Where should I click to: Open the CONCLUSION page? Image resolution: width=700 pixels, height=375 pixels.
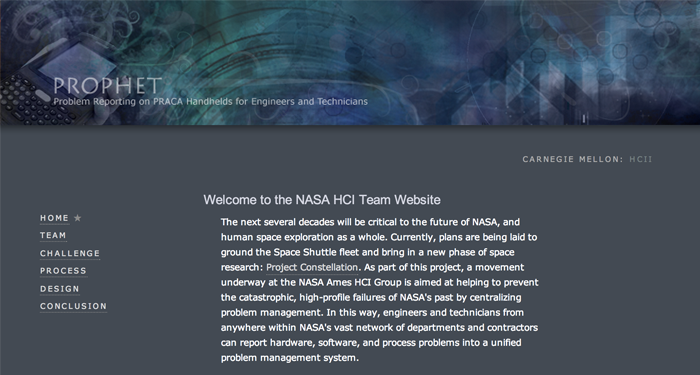(x=74, y=306)
